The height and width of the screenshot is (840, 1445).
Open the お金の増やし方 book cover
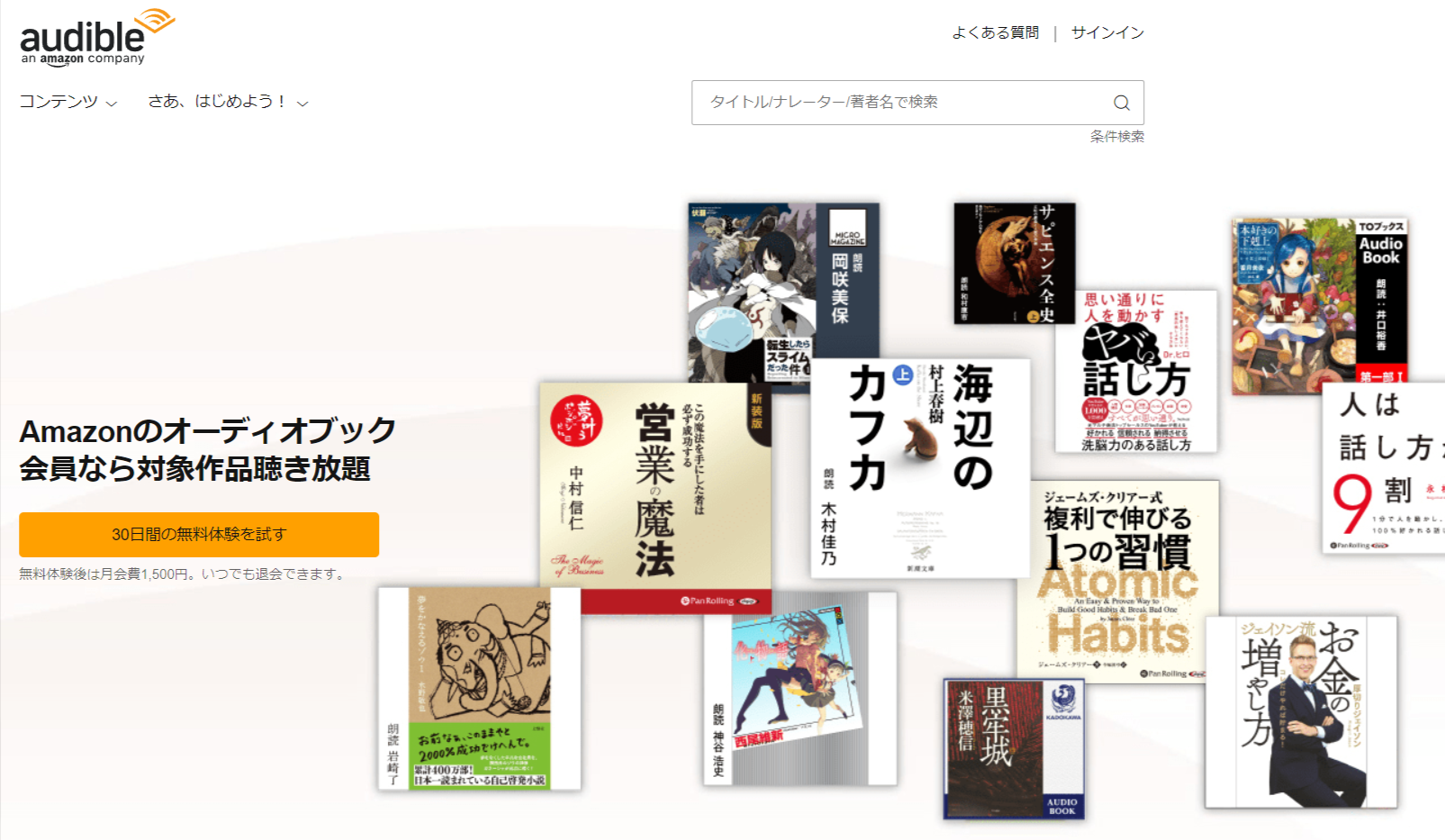[x=1301, y=712]
